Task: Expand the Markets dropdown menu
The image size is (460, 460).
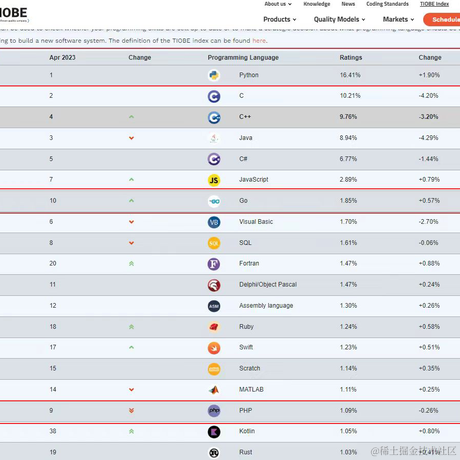Action: [x=398, y=19]
